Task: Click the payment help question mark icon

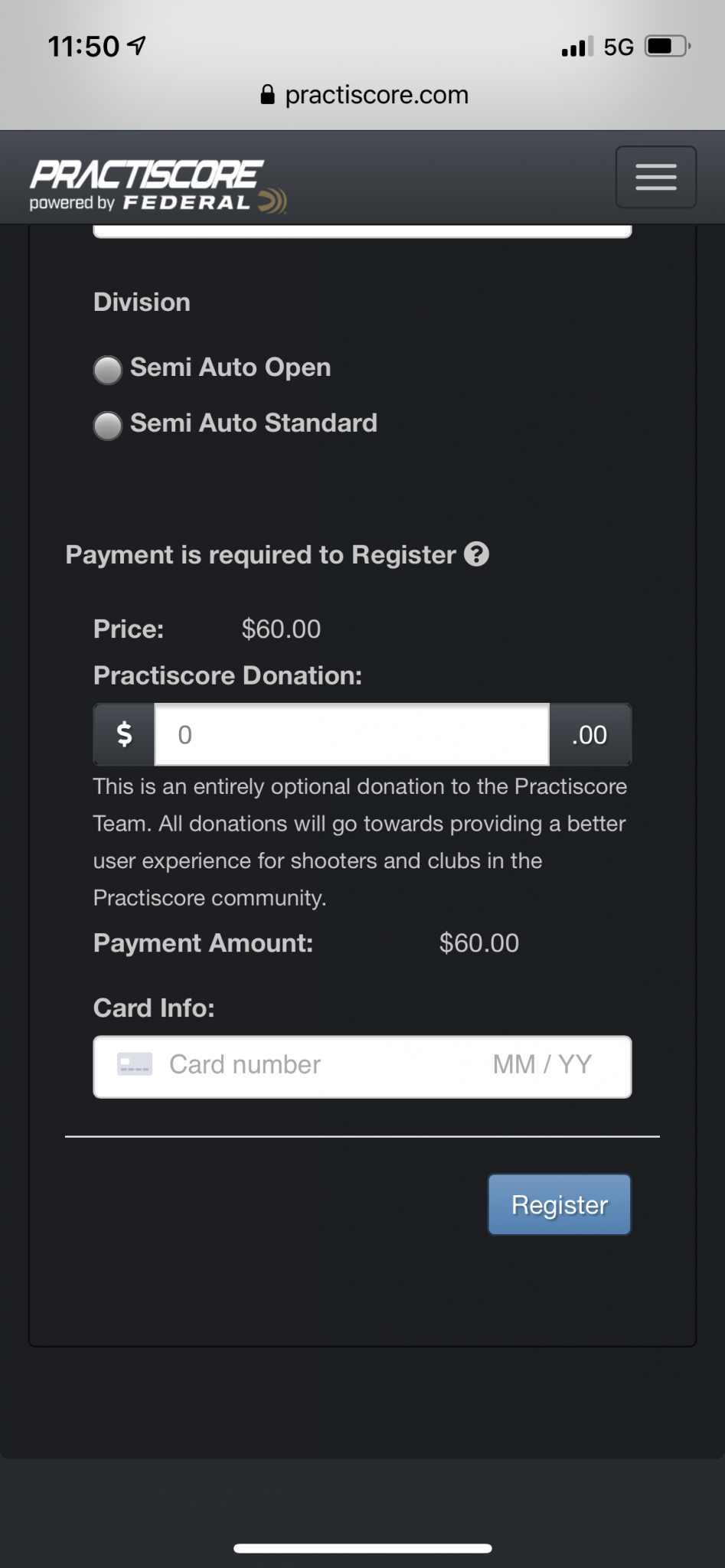Action: click(x=476, y=554)
